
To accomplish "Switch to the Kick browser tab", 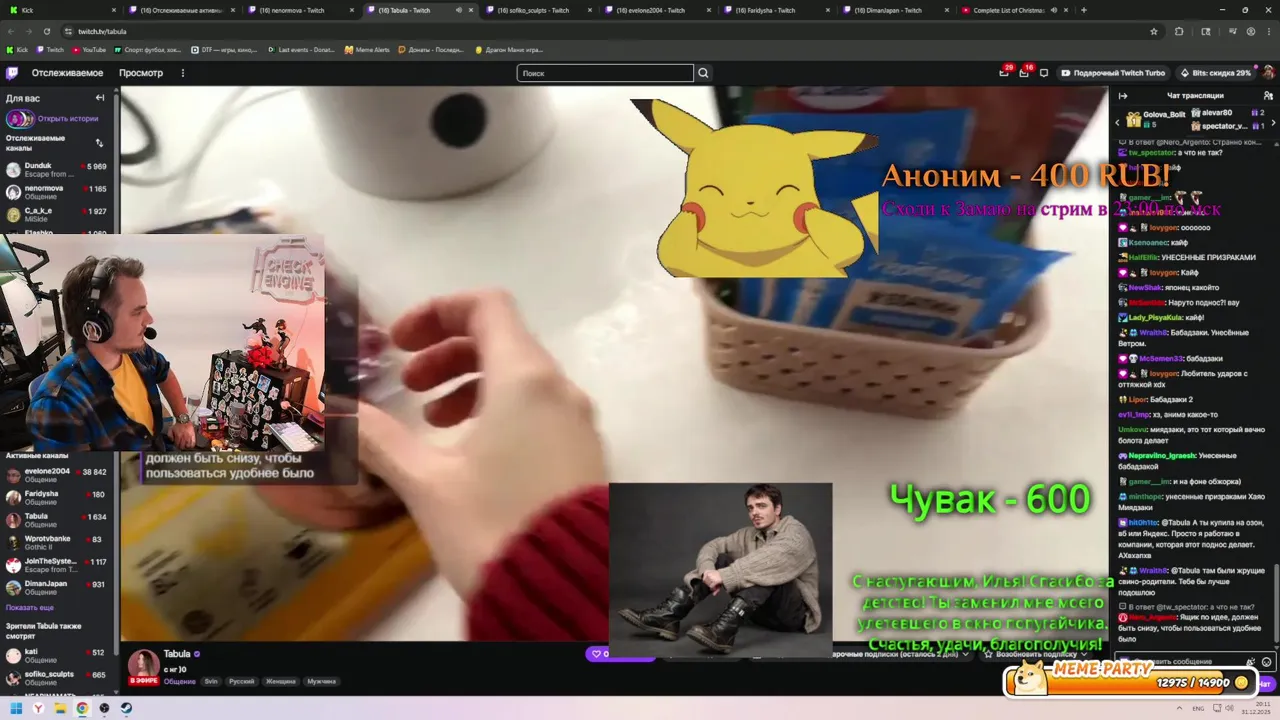I will pos(62,10).
